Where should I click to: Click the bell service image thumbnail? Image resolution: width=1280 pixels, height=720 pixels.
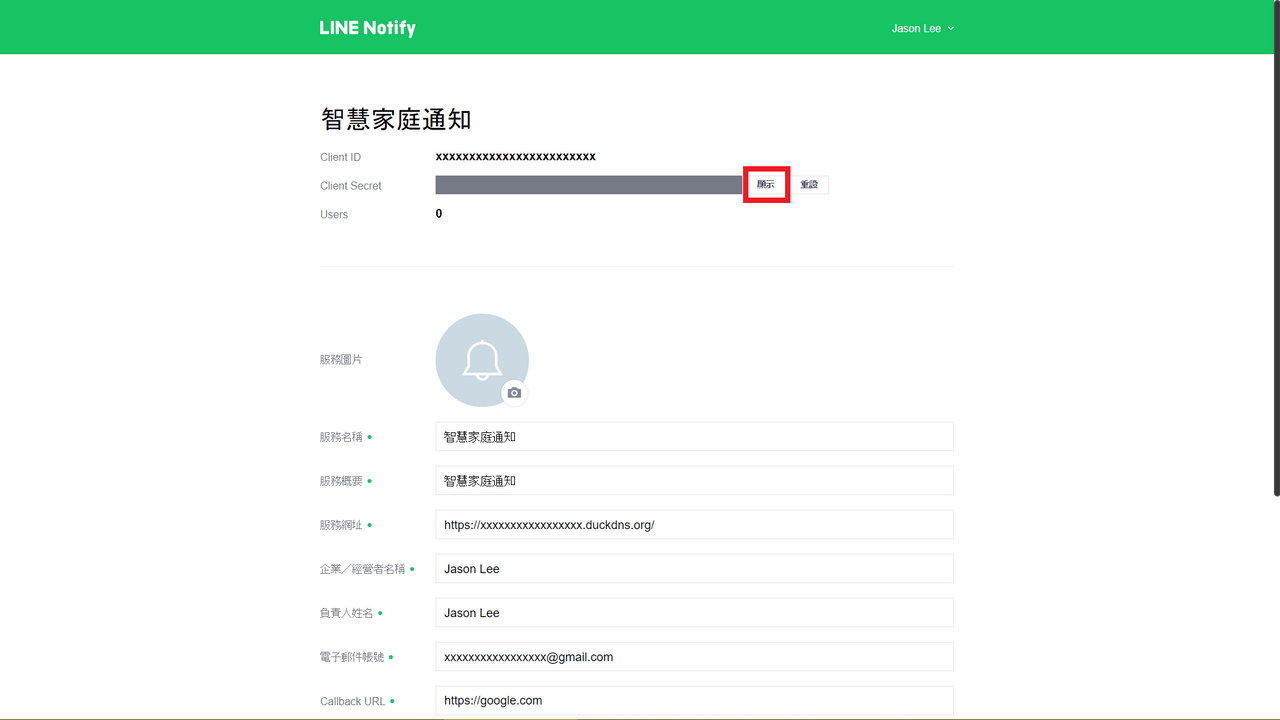tap(482, 360)
